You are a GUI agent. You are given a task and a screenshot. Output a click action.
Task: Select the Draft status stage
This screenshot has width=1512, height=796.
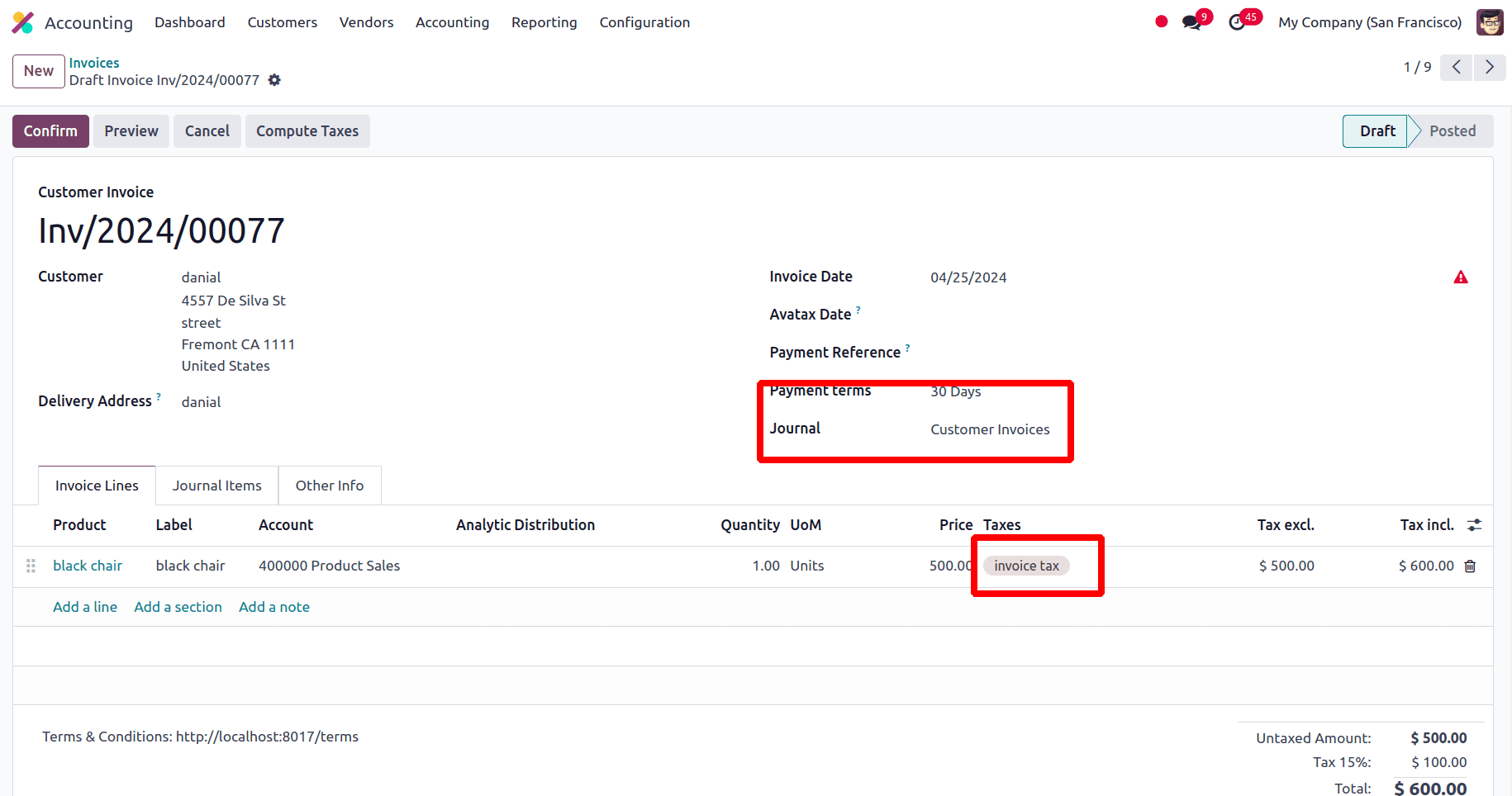(x=1376, y=131)
